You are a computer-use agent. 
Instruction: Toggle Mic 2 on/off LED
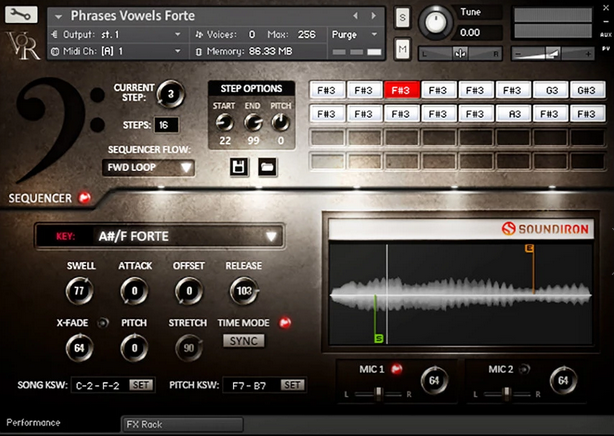[524, 369]
